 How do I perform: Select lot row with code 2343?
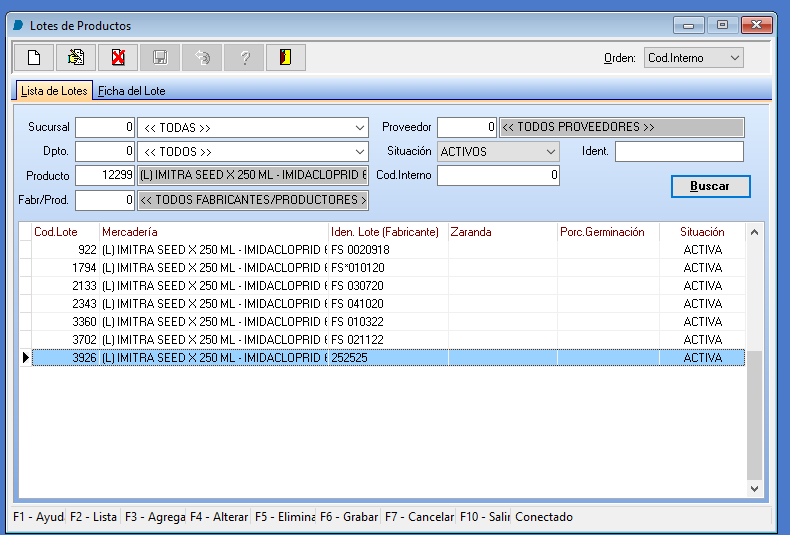(x=388, y=304)
